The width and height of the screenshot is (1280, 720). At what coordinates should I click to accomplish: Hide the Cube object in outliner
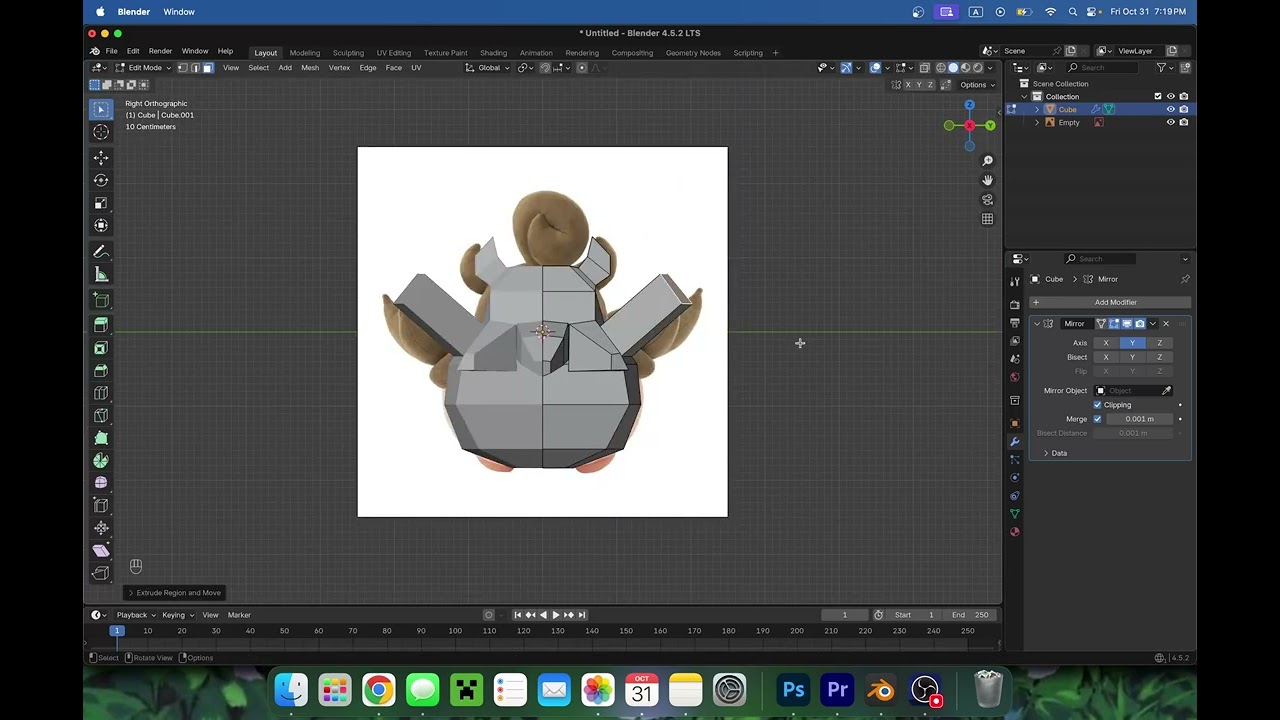(1170, 109)
